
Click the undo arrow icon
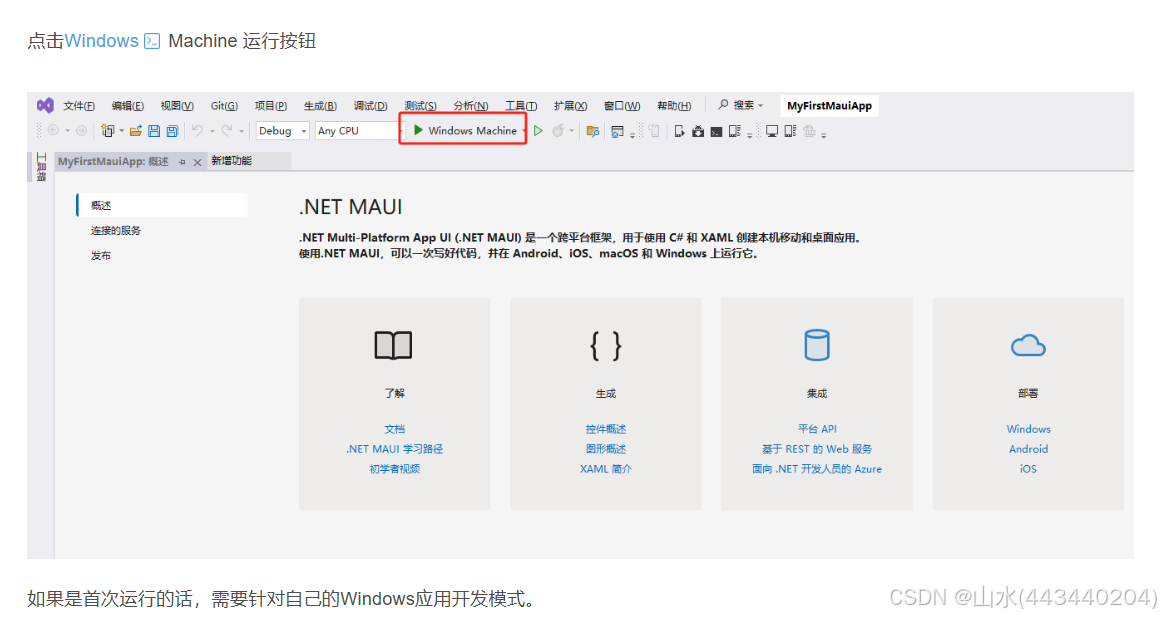[197, 130]
